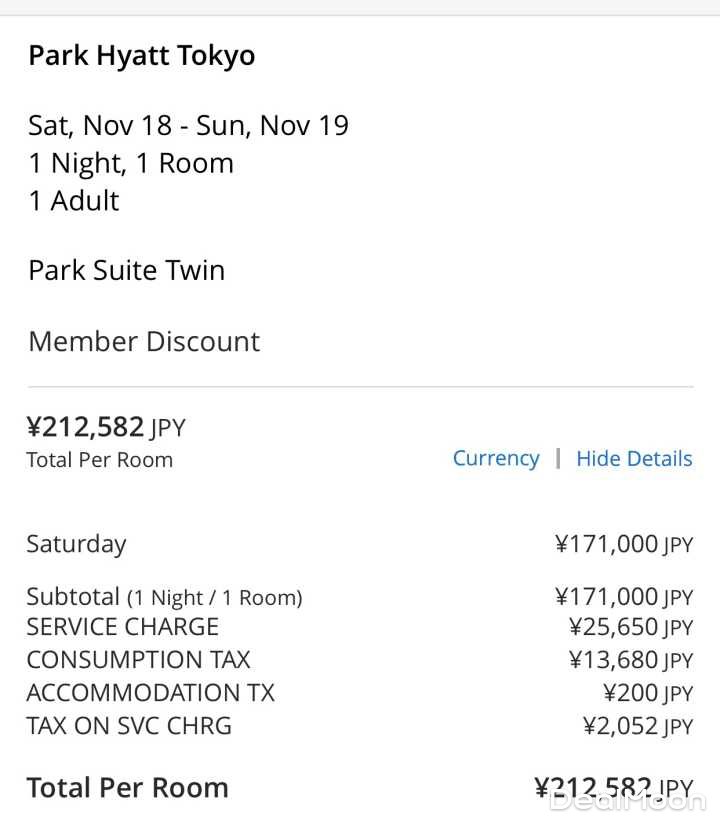Screen dimensions: 720x824
Task: Click the 1 Night, 1 Room text
Action: (x=130, y=163)
